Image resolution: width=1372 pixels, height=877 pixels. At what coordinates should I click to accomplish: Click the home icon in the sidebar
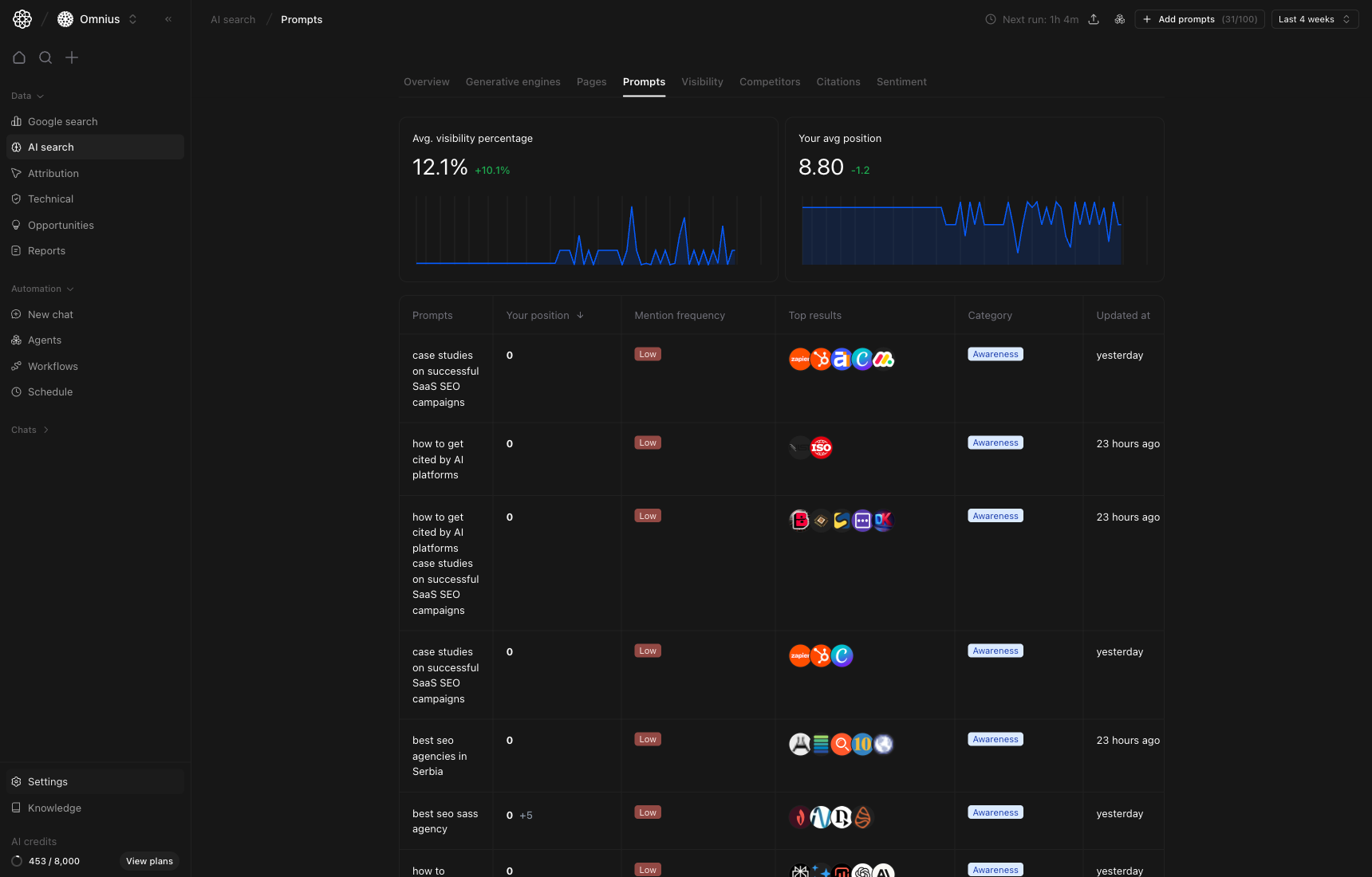click(x=19, y=57)
